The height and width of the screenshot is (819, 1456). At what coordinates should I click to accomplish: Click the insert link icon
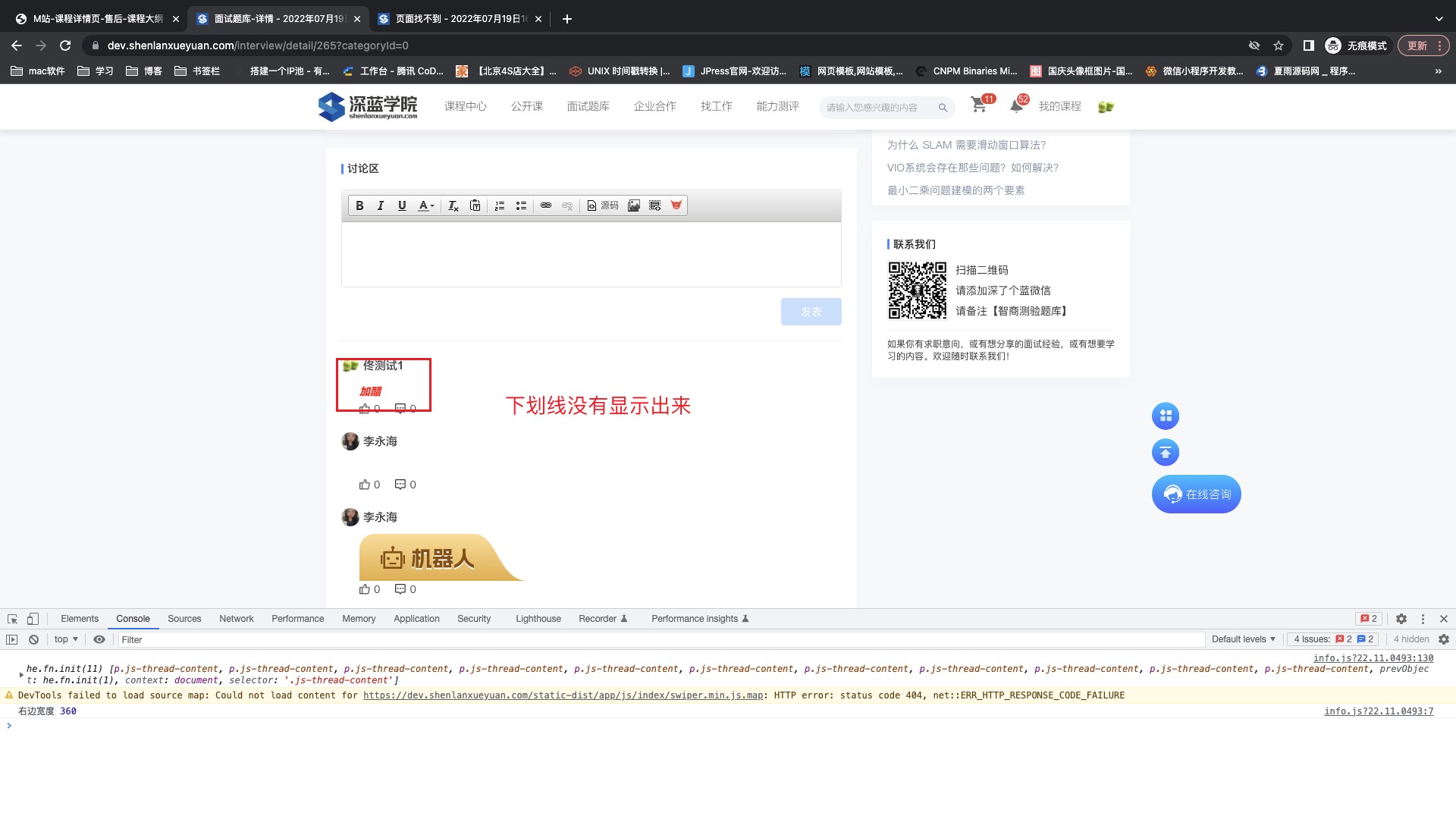[x=546, y=206]
